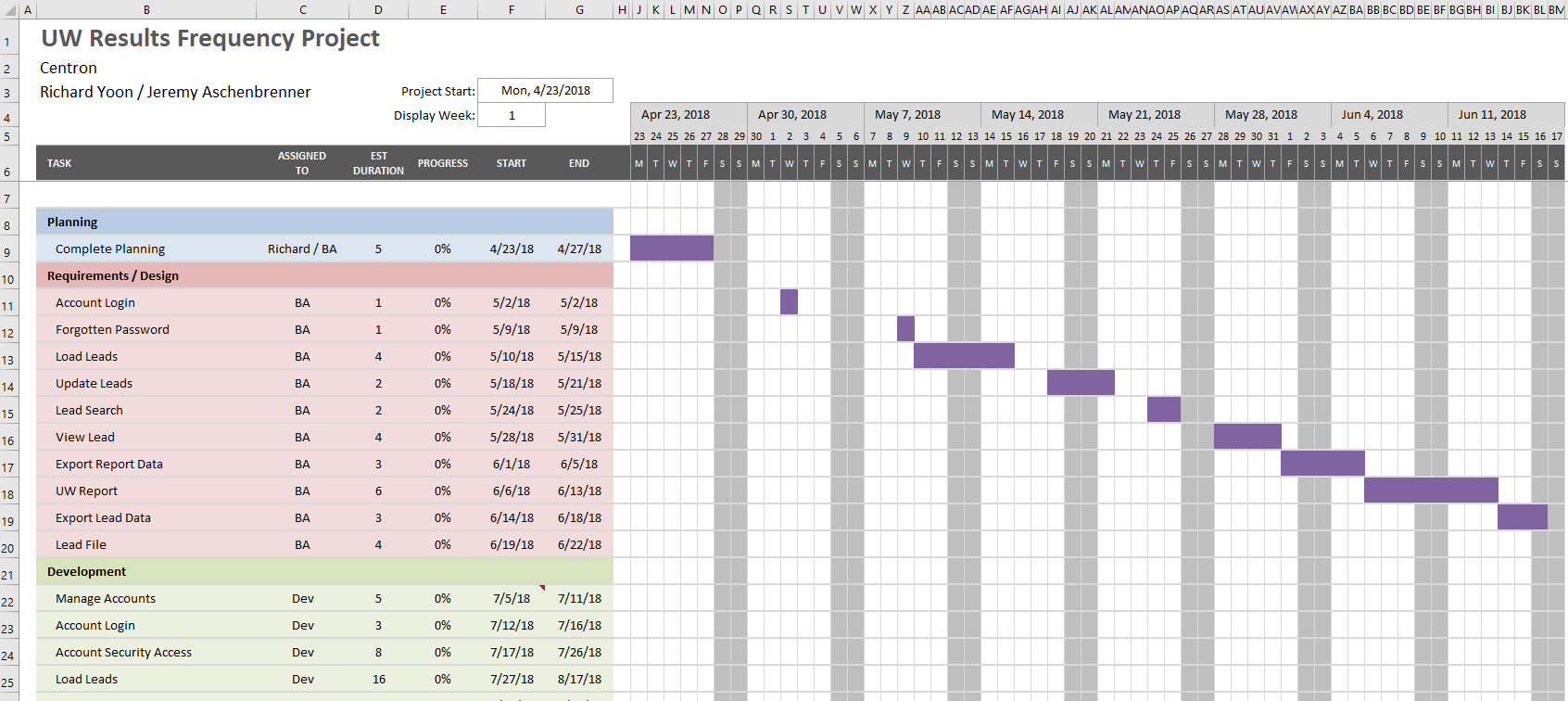Select the Apr 30, 2018 week header
The width and height of the screenshot is (1568, 701).
[x=805, y=115]
